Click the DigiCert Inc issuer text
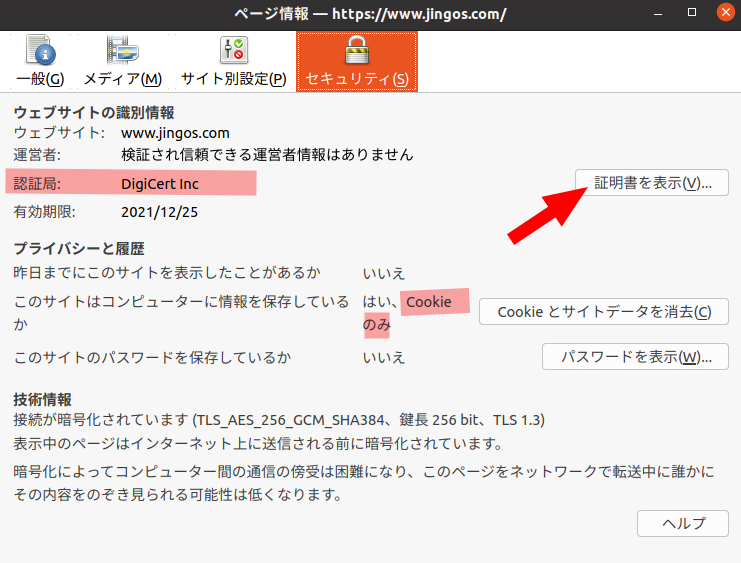 pos(160,184)
